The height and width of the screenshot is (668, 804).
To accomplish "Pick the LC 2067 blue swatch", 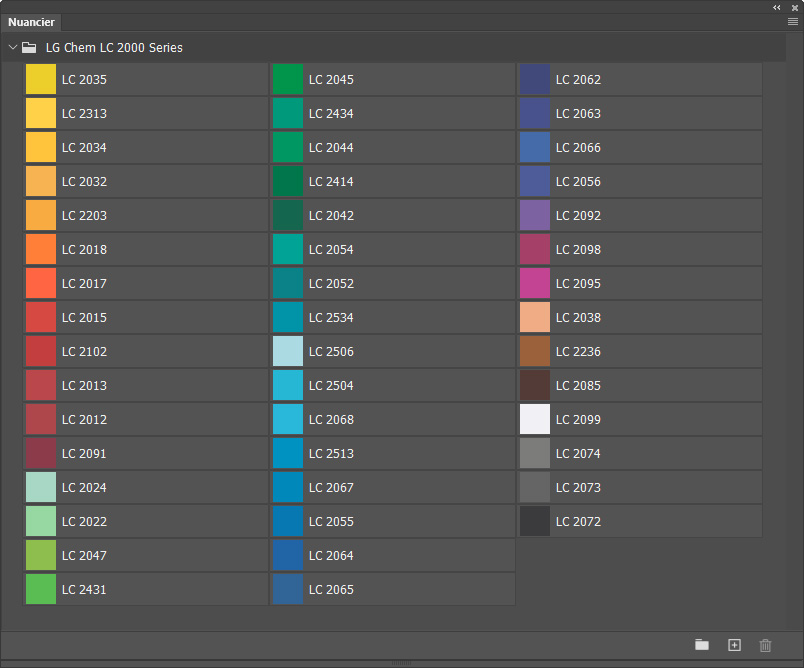I will coord(288,488).
